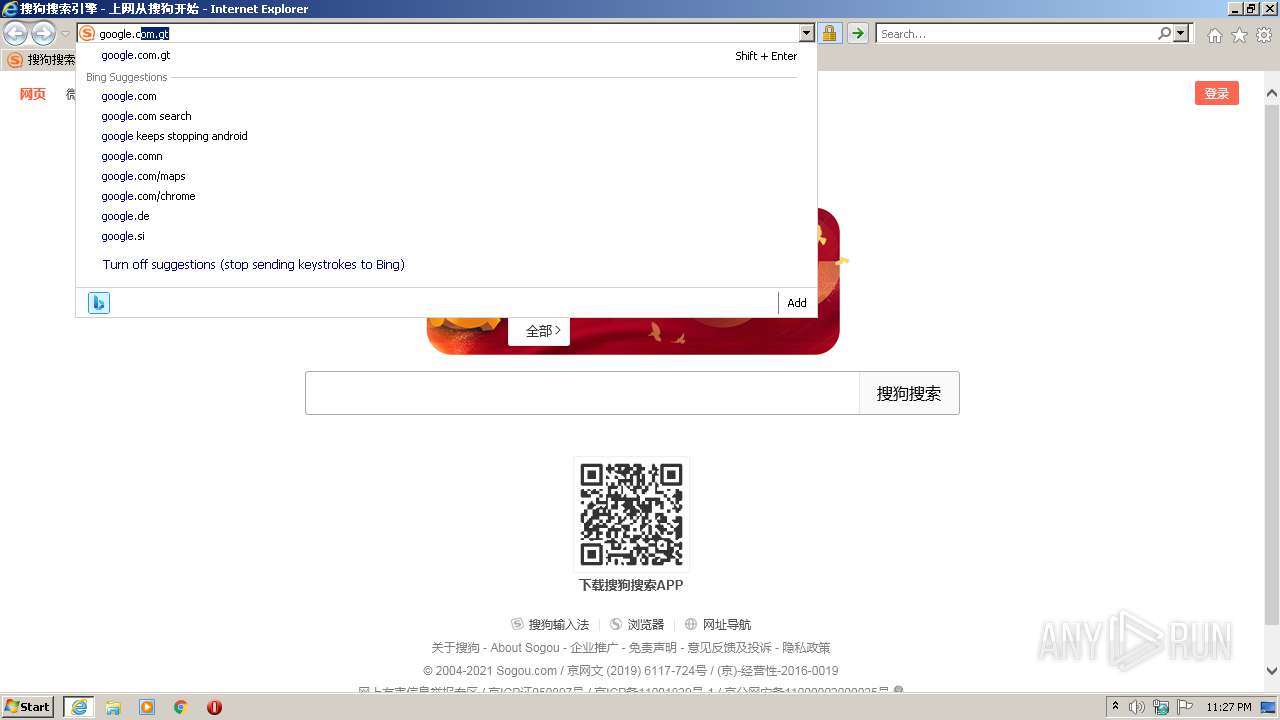Open the 关于搜狗 footer link
1280x720 pixels.
point(455,648)
